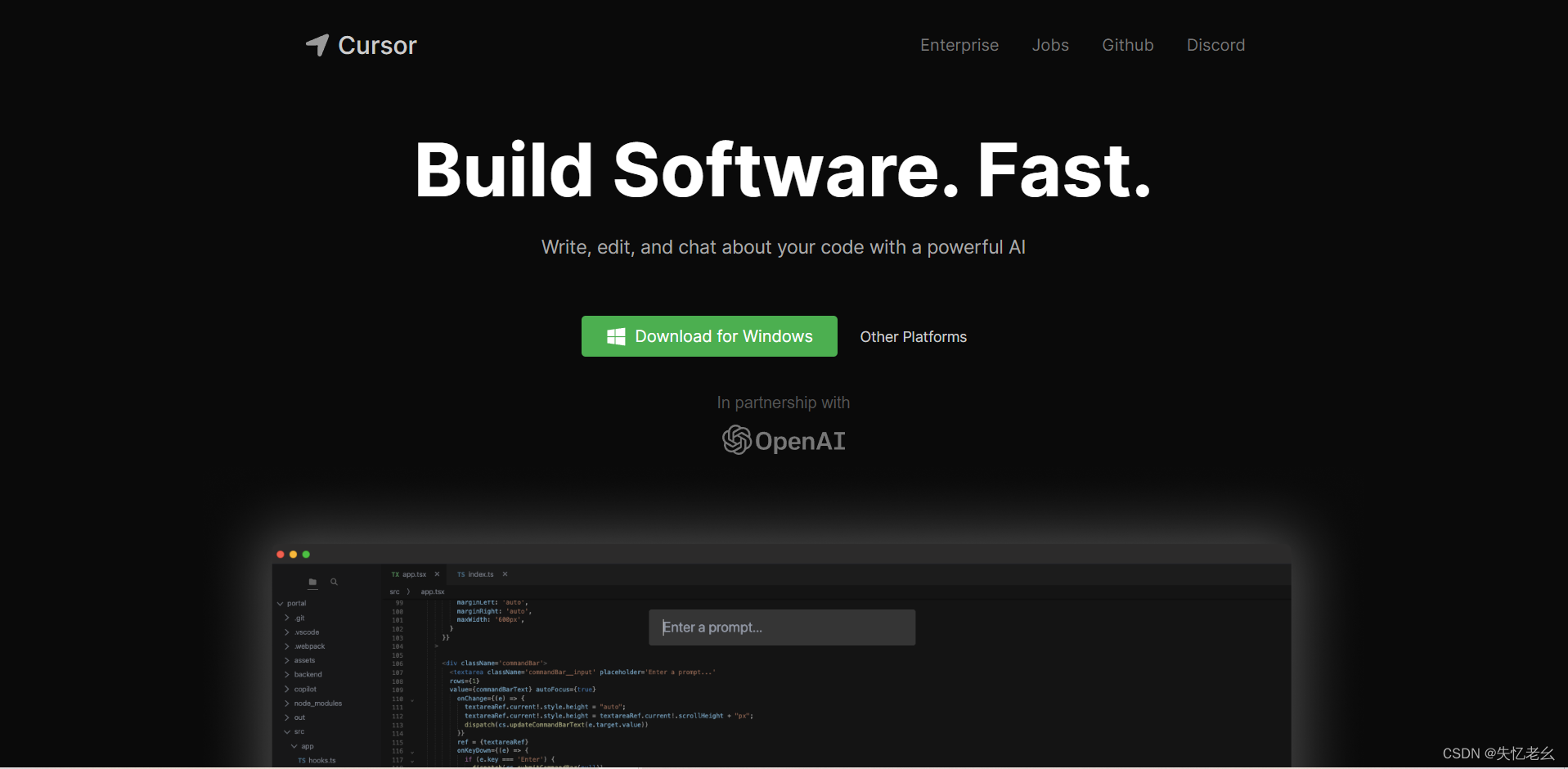Screen dimensions: 1568x769
Task: Click line number 106 in the gutter
Action: point(398,663)
